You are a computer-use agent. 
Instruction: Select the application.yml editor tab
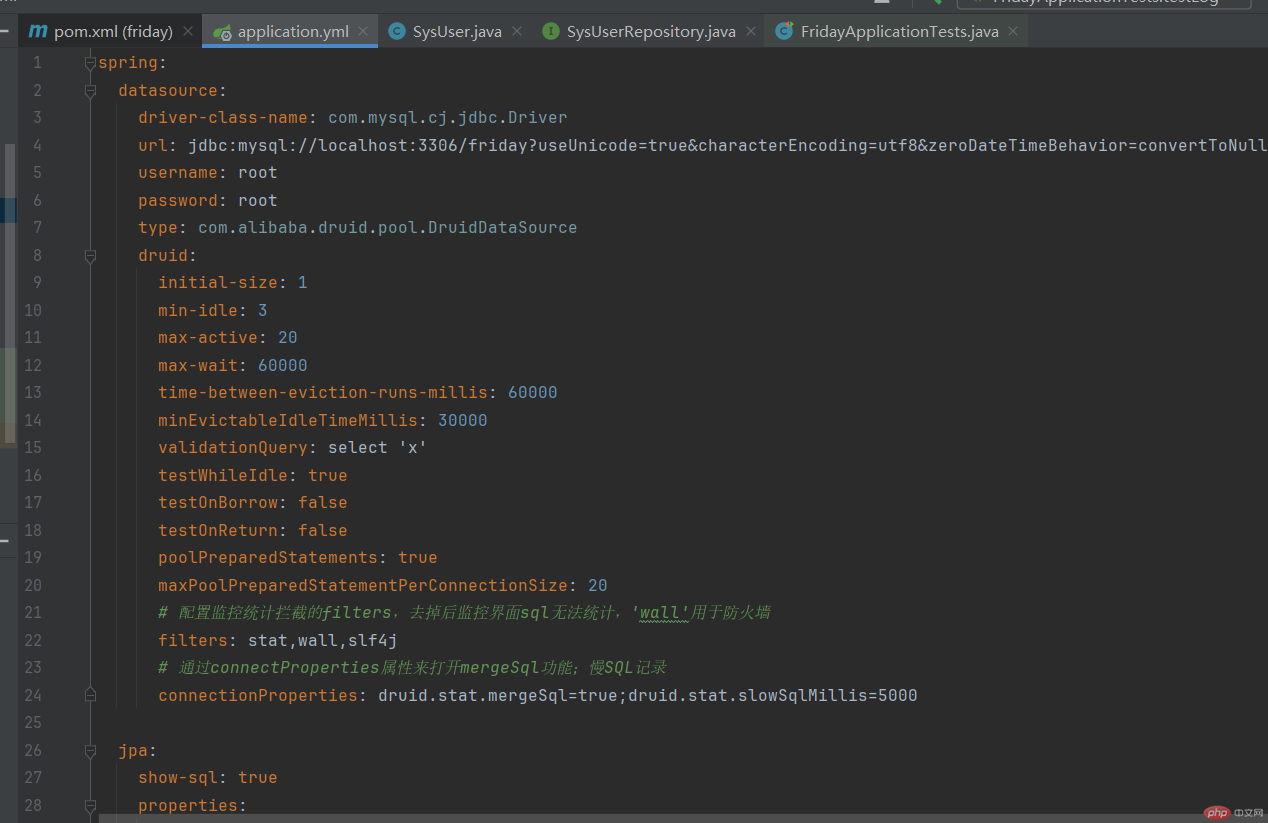tap(290, 32)
